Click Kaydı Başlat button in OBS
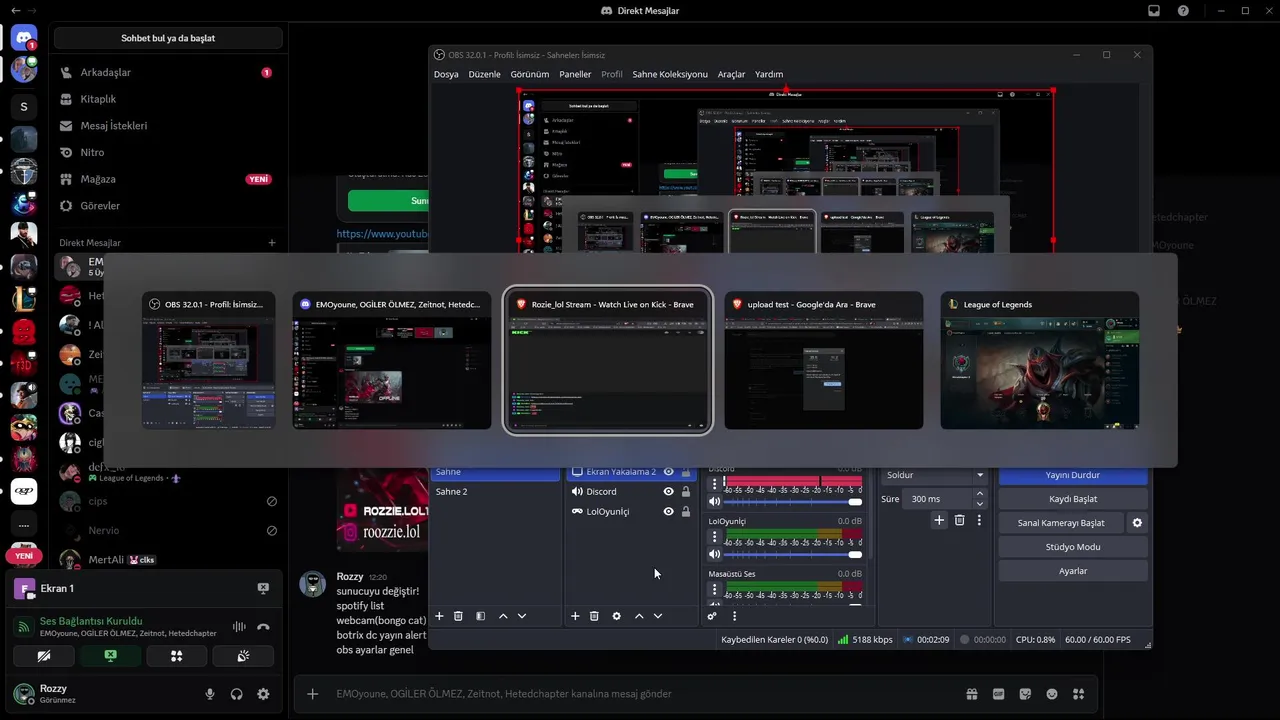The width and height of the screenshot is (1280, 720). coord(1073,499)
